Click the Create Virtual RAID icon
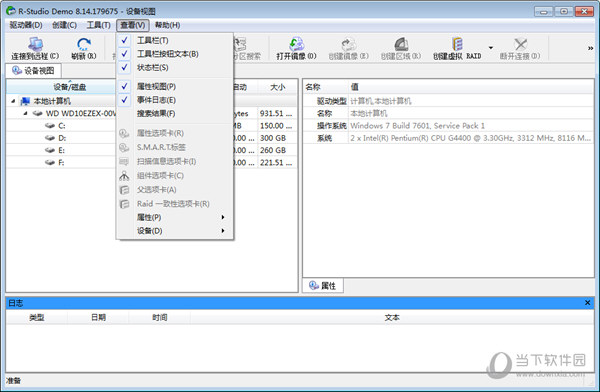 coord(457,44)
